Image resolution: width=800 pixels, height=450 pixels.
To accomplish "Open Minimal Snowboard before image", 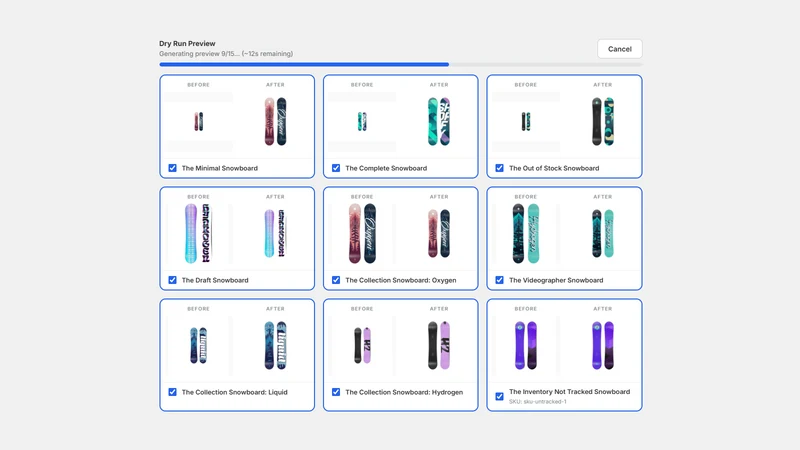I will coord(198,122).
